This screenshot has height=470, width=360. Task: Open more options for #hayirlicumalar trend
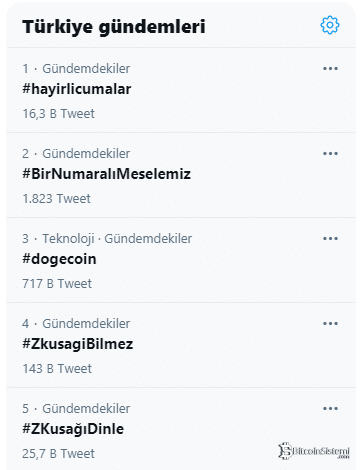point(330,68)
